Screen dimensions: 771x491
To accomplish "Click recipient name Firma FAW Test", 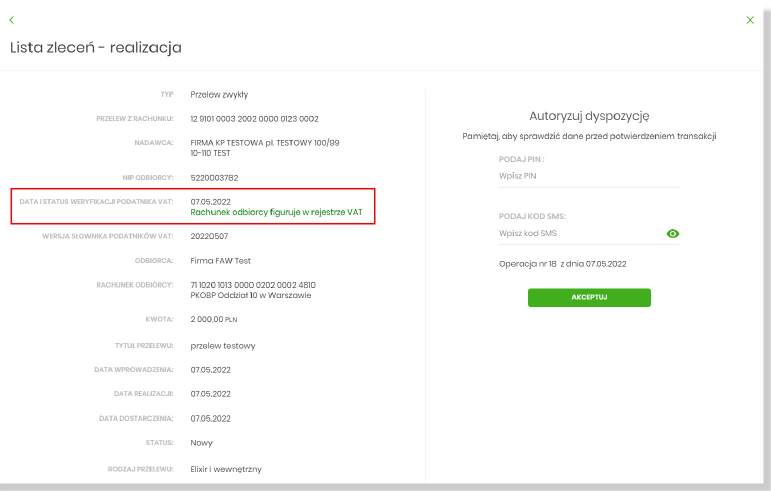I will (220, 261).
